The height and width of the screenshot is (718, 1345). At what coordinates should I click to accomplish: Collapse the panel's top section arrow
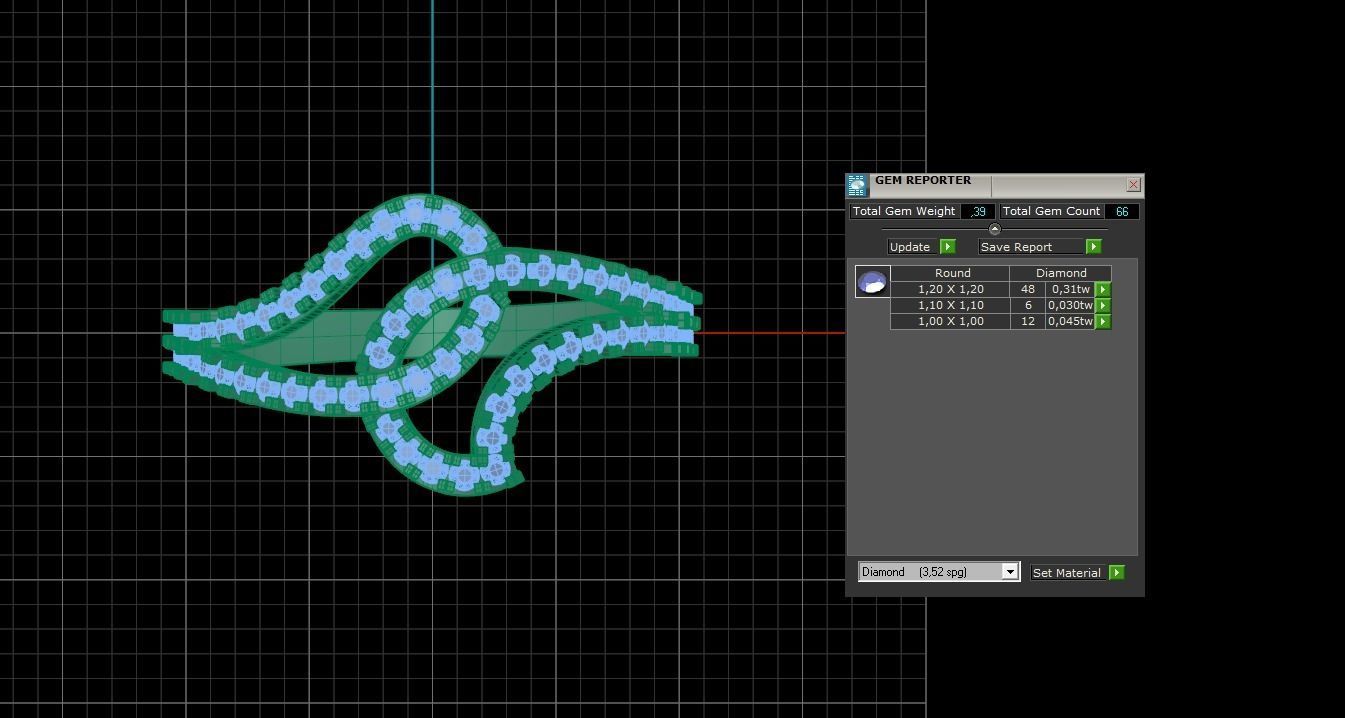click(994, 229)
